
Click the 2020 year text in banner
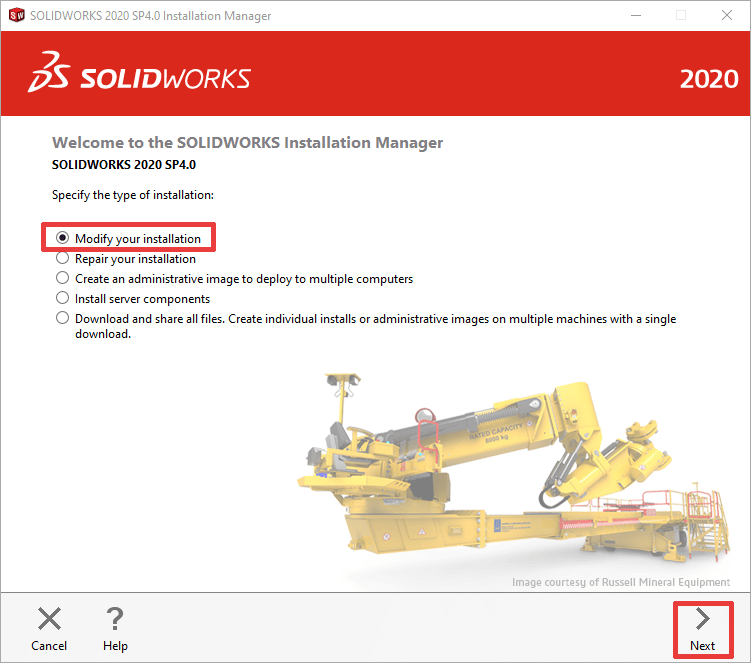[x=709, y=79]
